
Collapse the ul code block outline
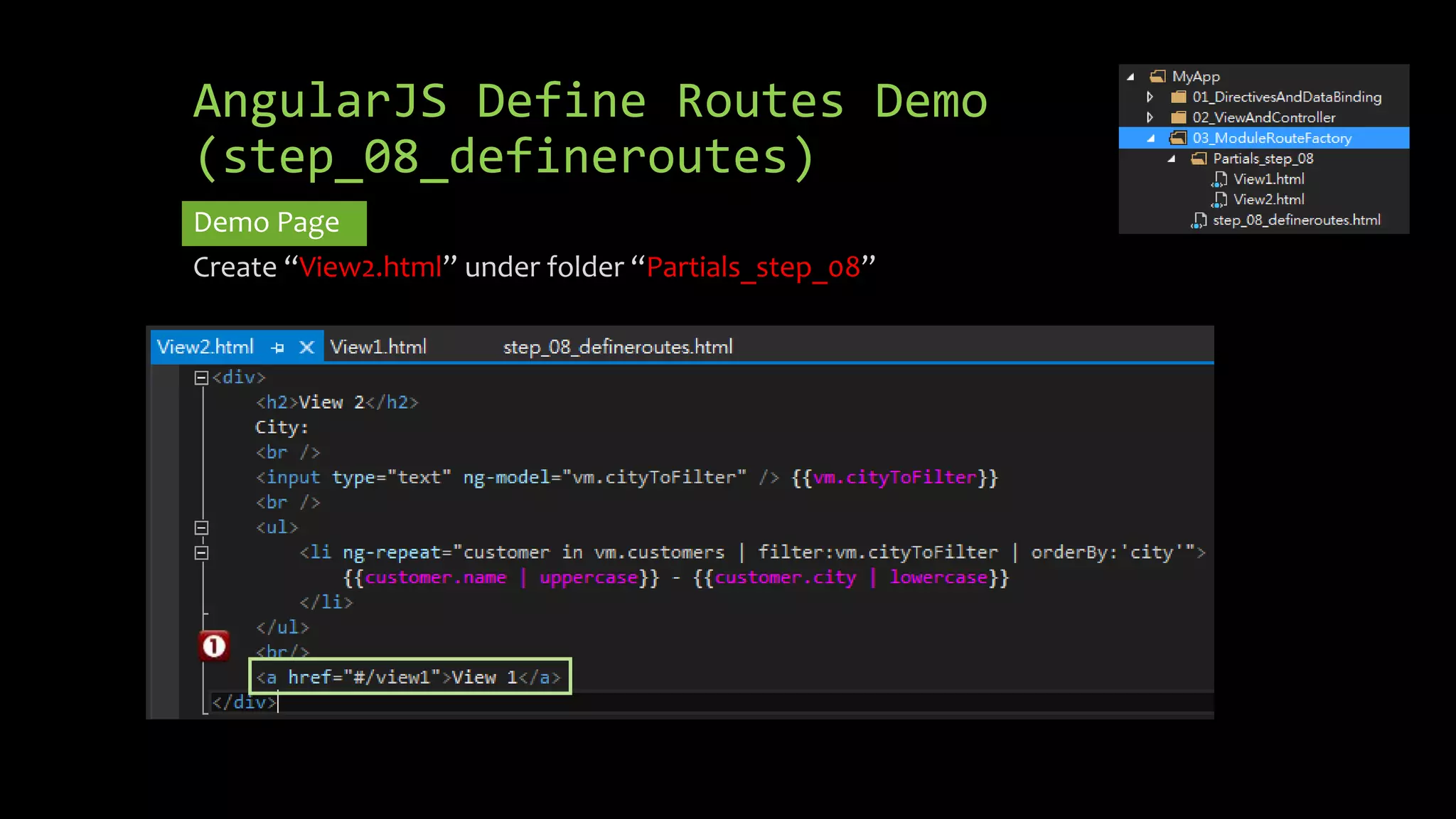click(201, 528)
